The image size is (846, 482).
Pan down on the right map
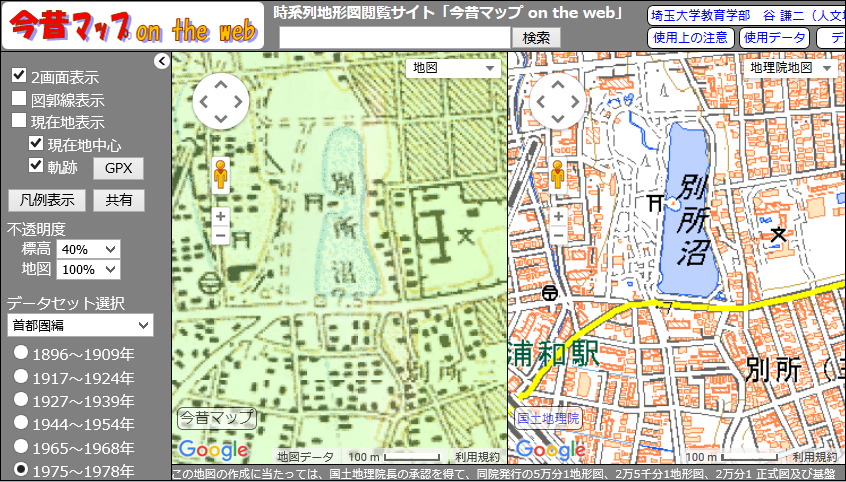point(558,119)
